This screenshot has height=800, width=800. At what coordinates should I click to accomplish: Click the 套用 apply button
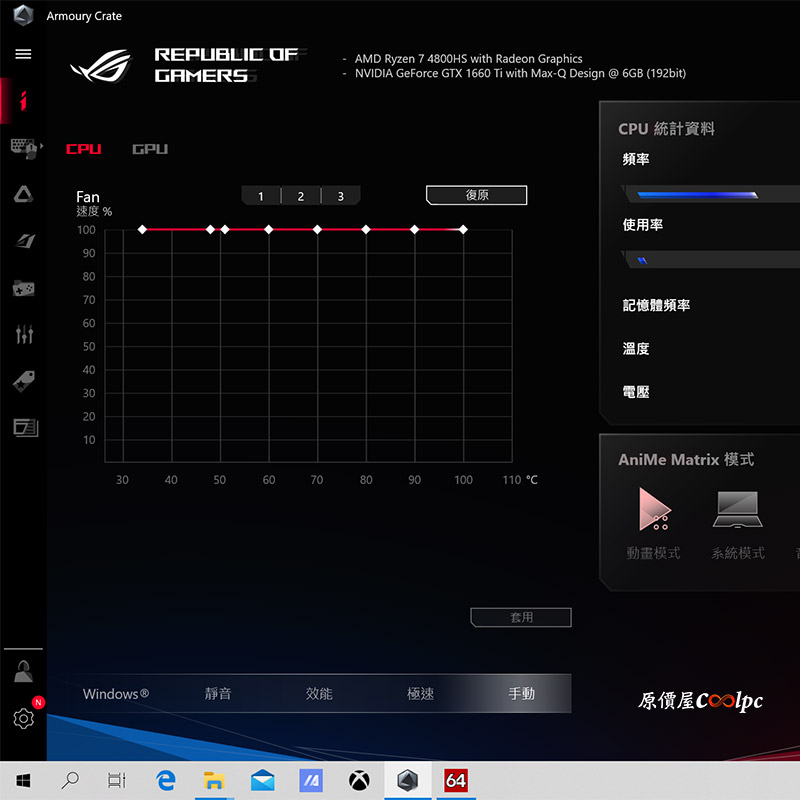pos(521,617)
